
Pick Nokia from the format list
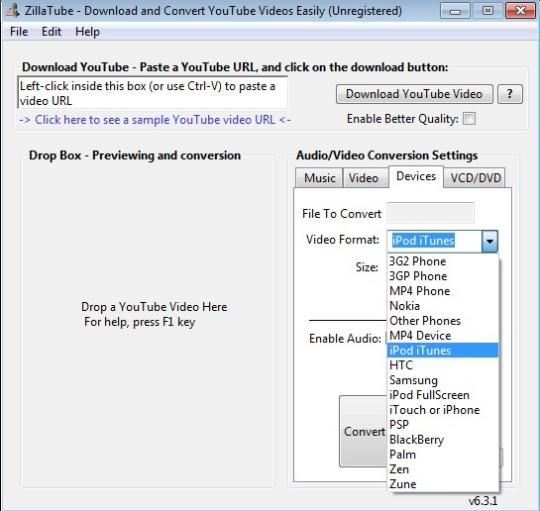pos(443,306)
